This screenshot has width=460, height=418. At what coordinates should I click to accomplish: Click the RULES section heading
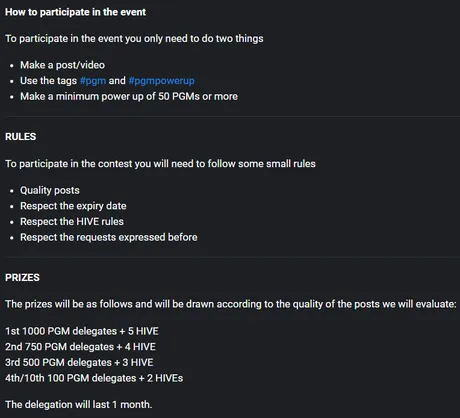(x=21, y=137)
